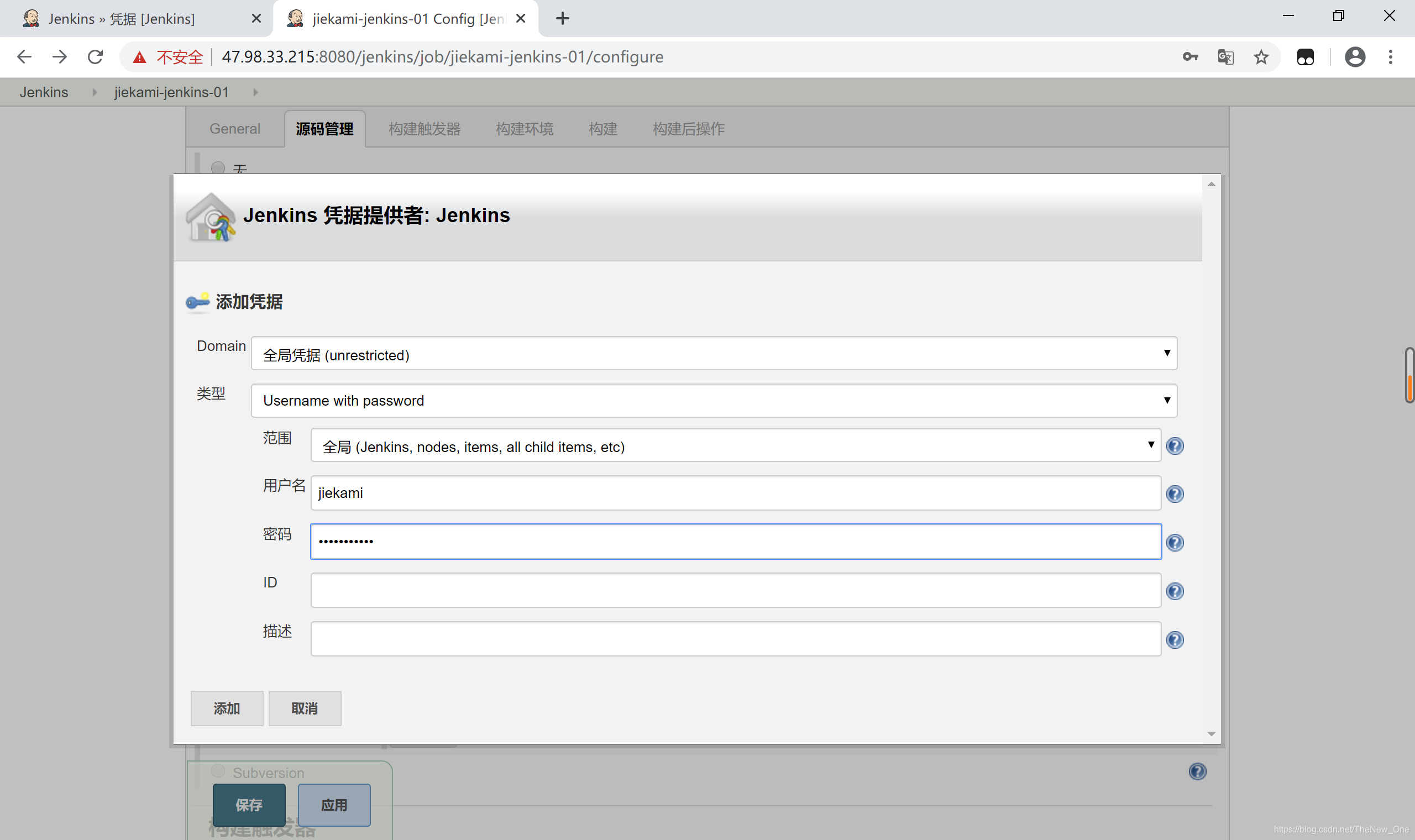This screenshot has height=840, width=1415.
Task: Open Chrome three-dot menu
Action: 1391,56
